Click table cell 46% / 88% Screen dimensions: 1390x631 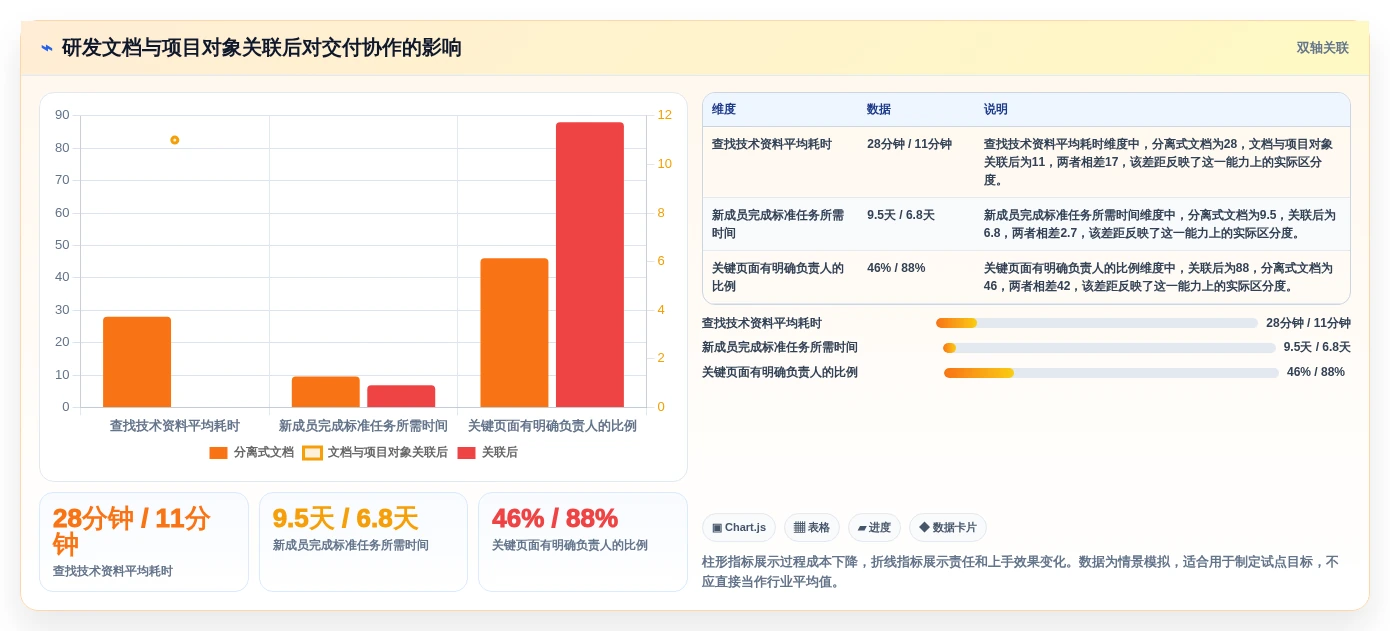[896, 268]
